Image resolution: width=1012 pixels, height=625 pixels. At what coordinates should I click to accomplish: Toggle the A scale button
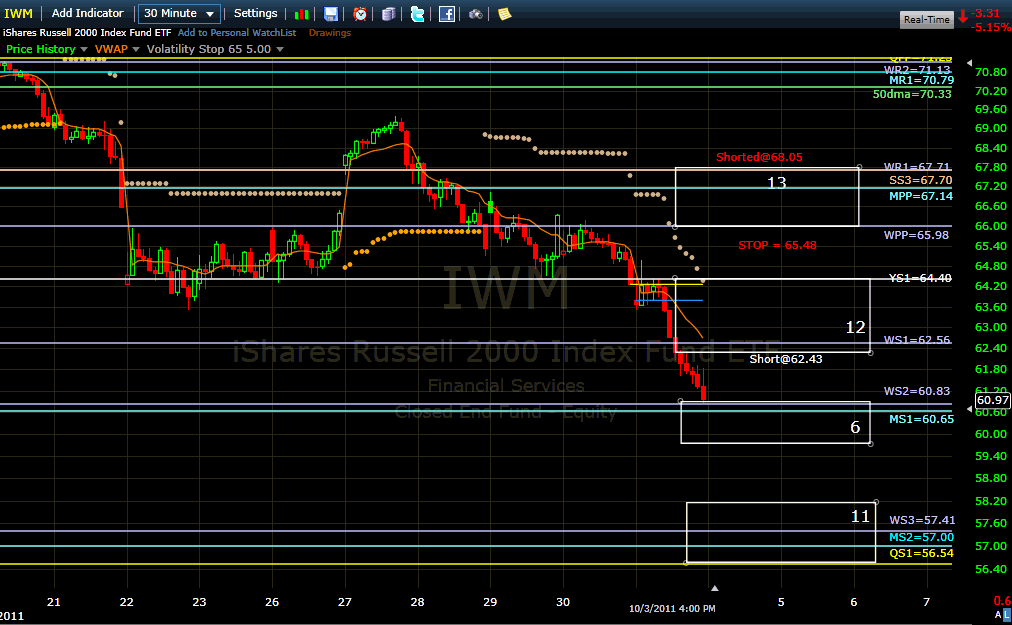point(998,615)
